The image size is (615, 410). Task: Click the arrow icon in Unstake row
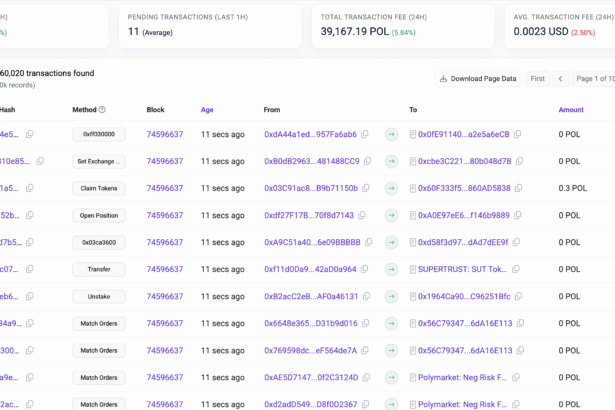coord(391,296)
